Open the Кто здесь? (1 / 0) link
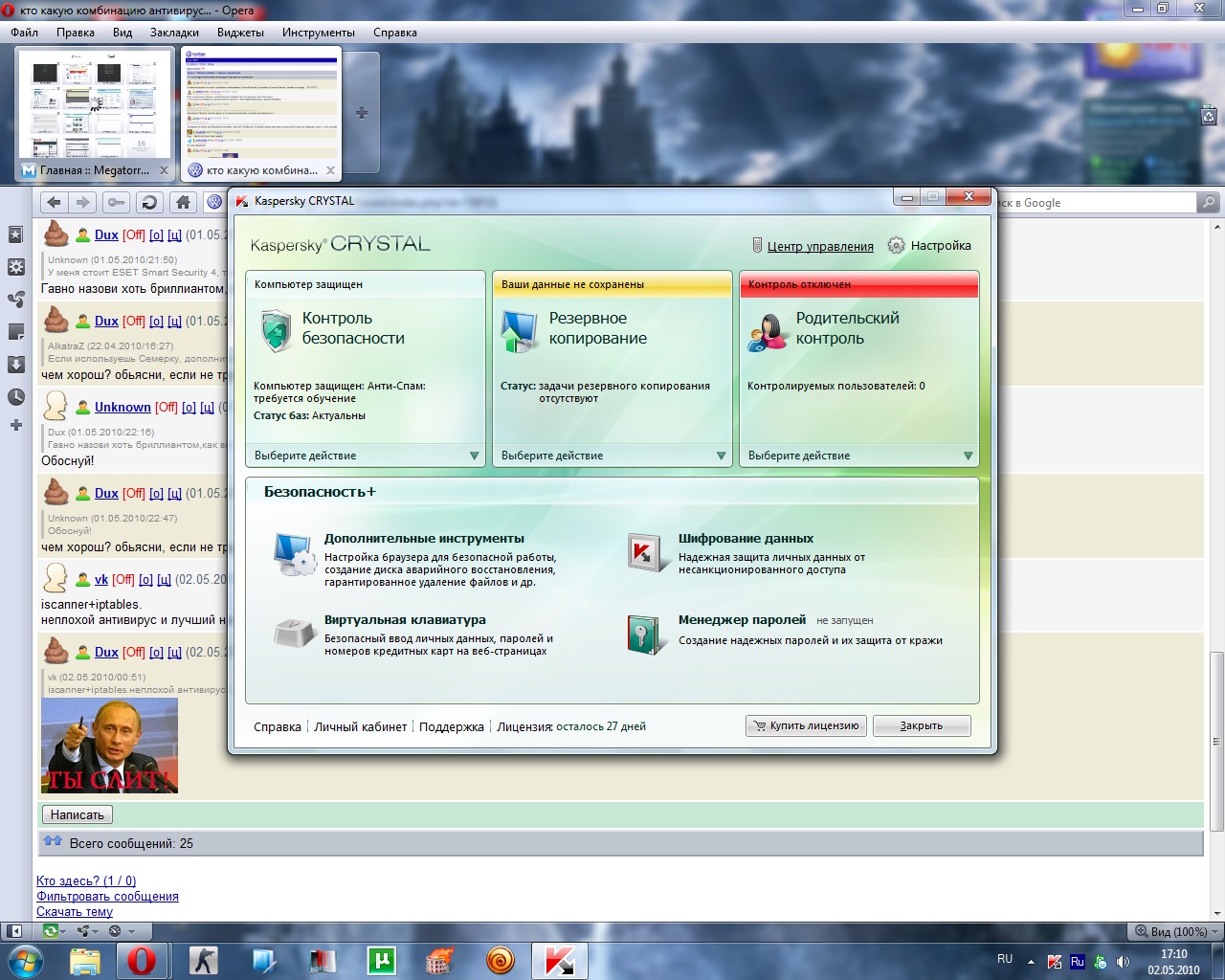 86,880
